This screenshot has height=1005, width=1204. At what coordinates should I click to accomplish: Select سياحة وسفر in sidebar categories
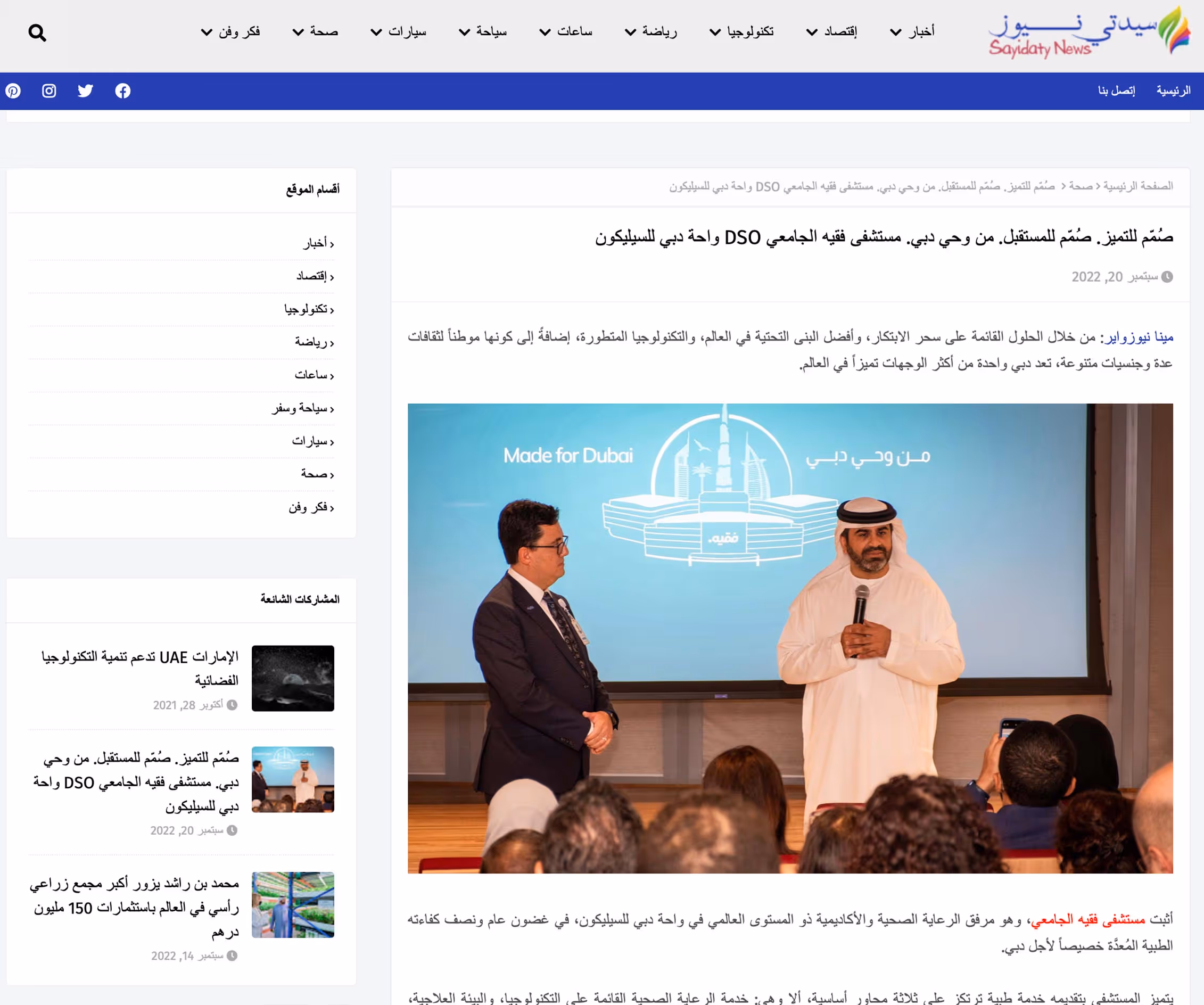[x=302, y=408]
